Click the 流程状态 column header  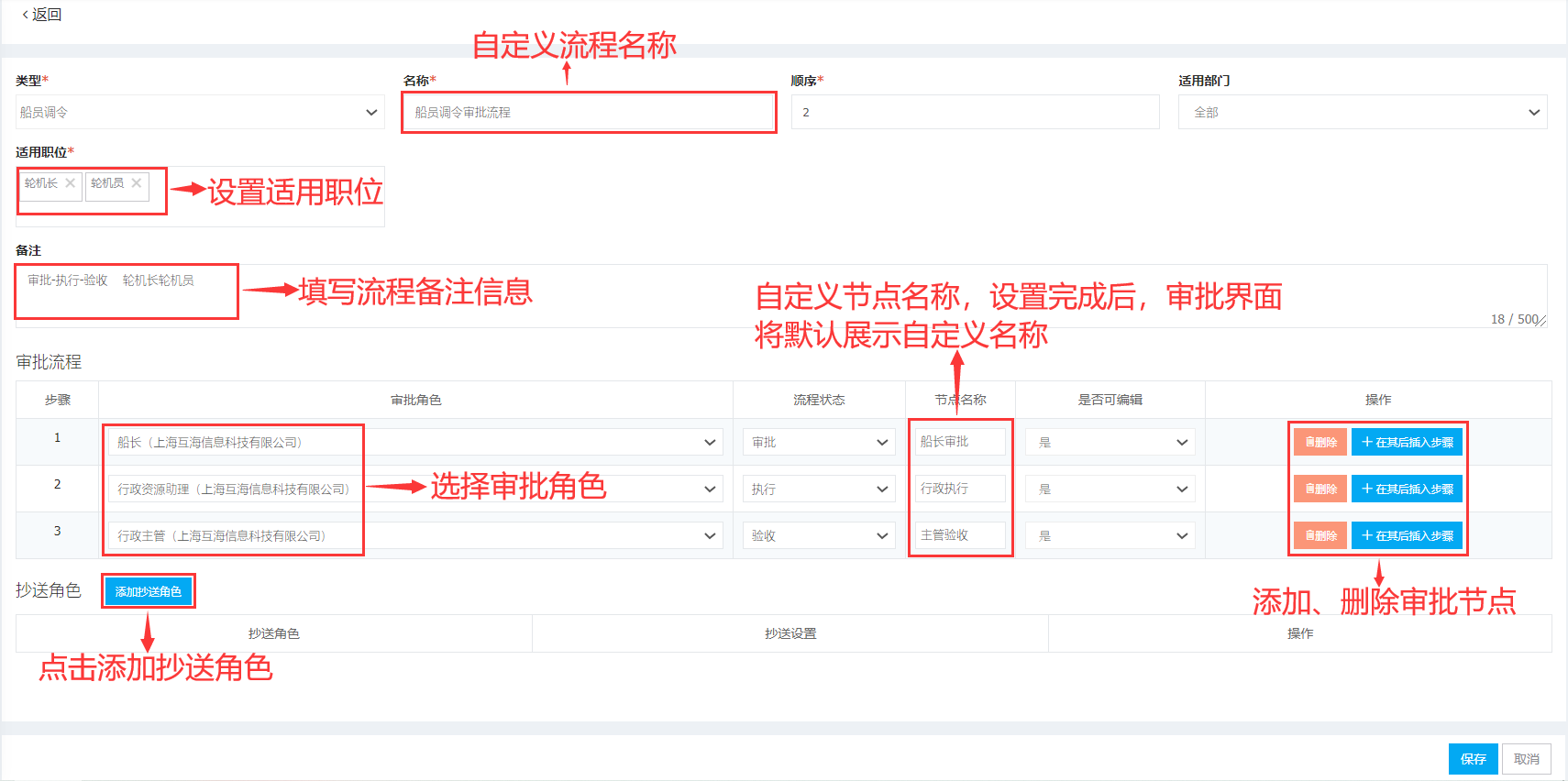coord(819,400)
